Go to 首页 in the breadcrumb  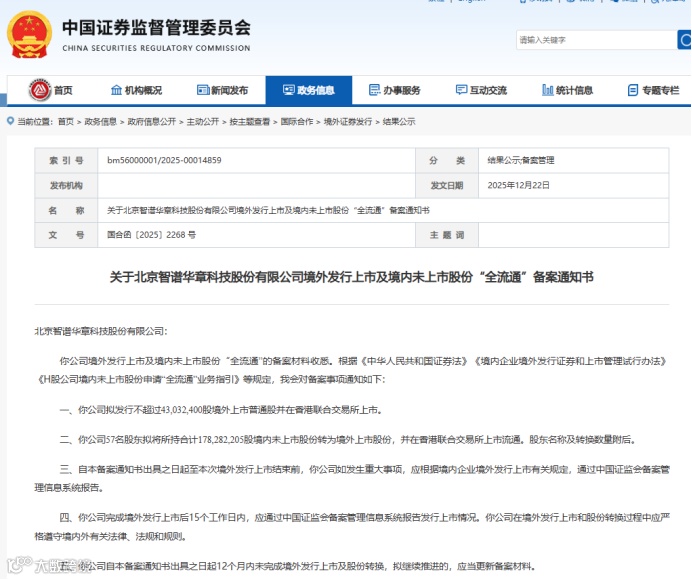click(x=66, y=122)
